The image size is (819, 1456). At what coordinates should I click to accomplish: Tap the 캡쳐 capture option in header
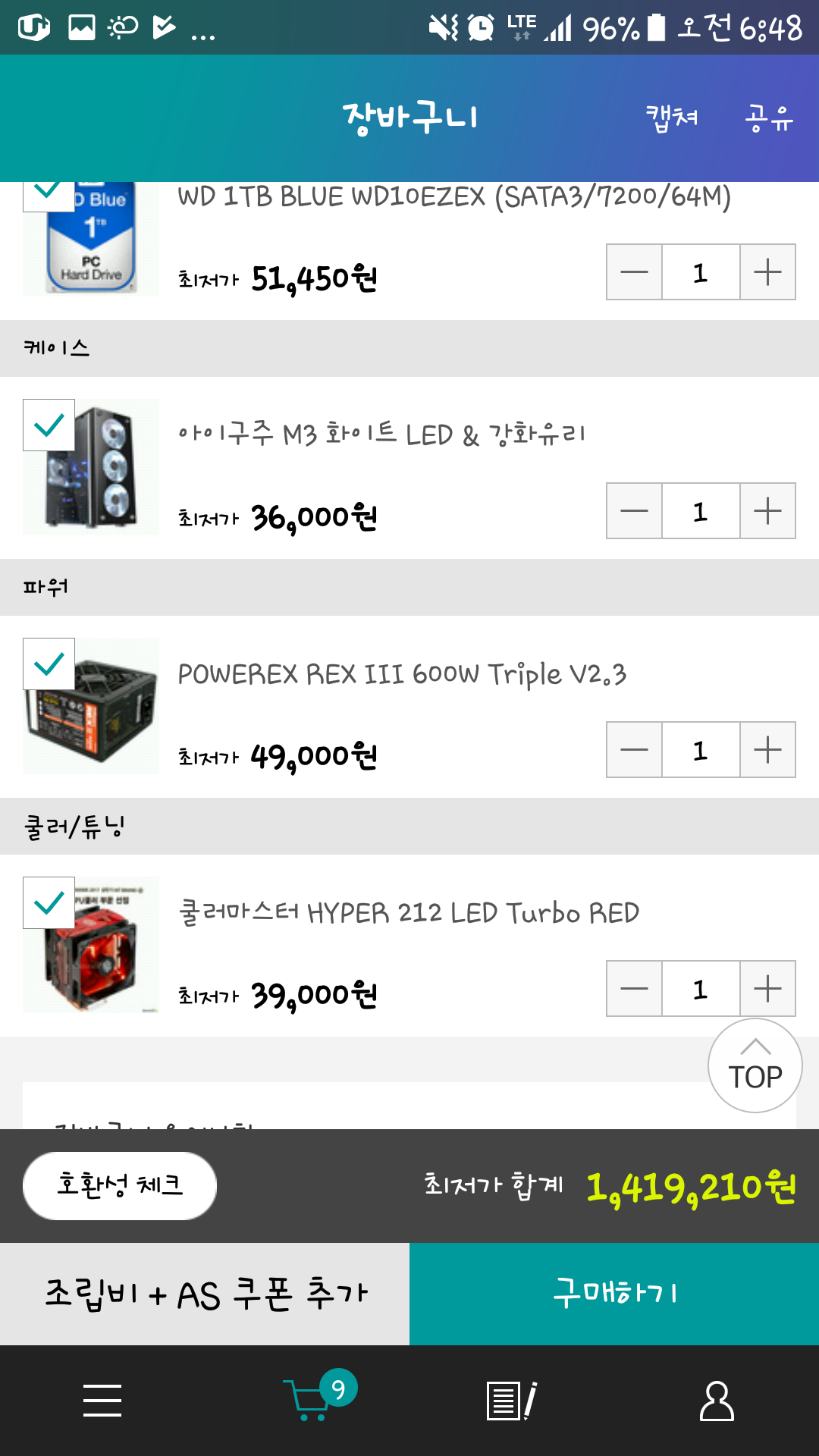[672, 118]
